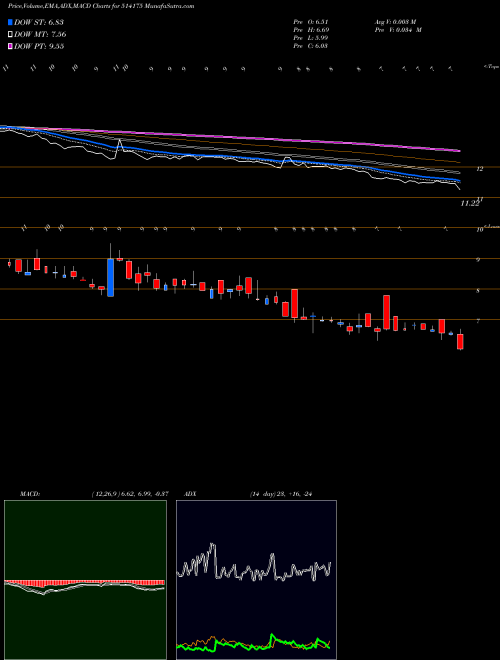
Task: Select the 'DOW ST: 6.83' legend label
Action: pyautogui.click(x=39, y=22)
